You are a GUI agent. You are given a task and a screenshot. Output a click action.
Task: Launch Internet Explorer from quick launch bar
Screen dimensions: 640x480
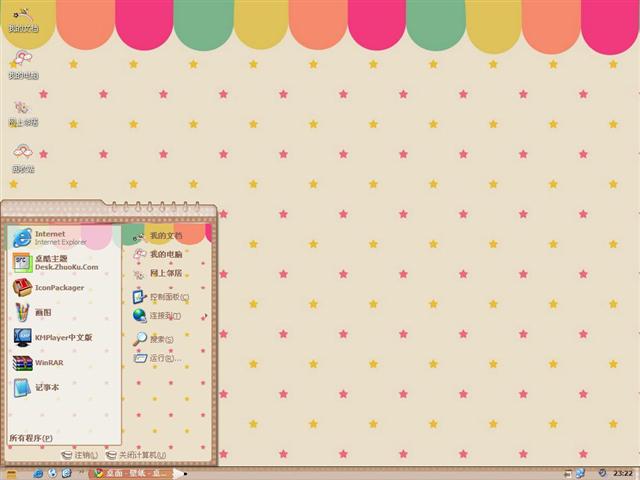coord(38,473)
